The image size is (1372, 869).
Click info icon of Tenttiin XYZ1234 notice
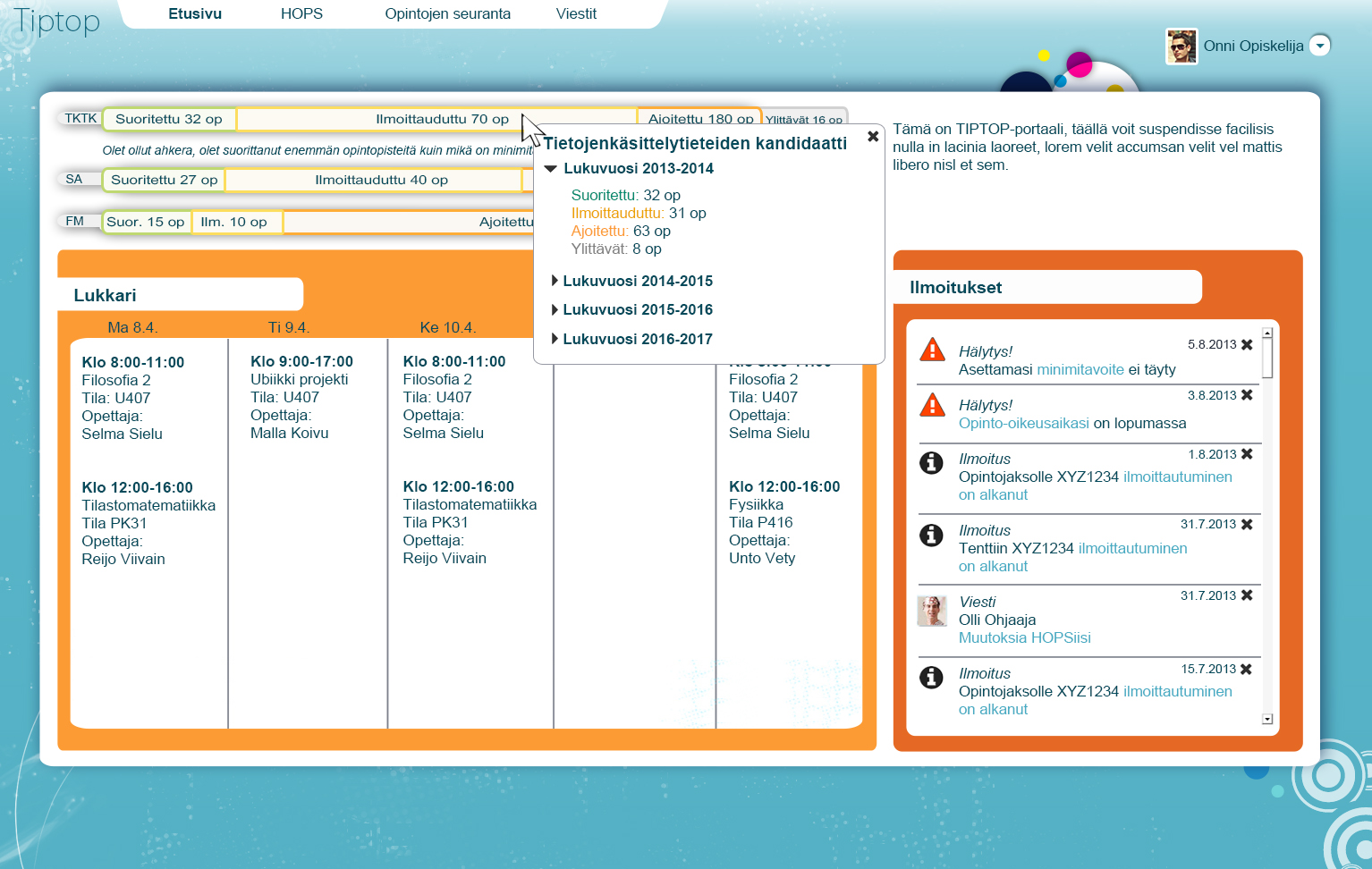[931, 535]
